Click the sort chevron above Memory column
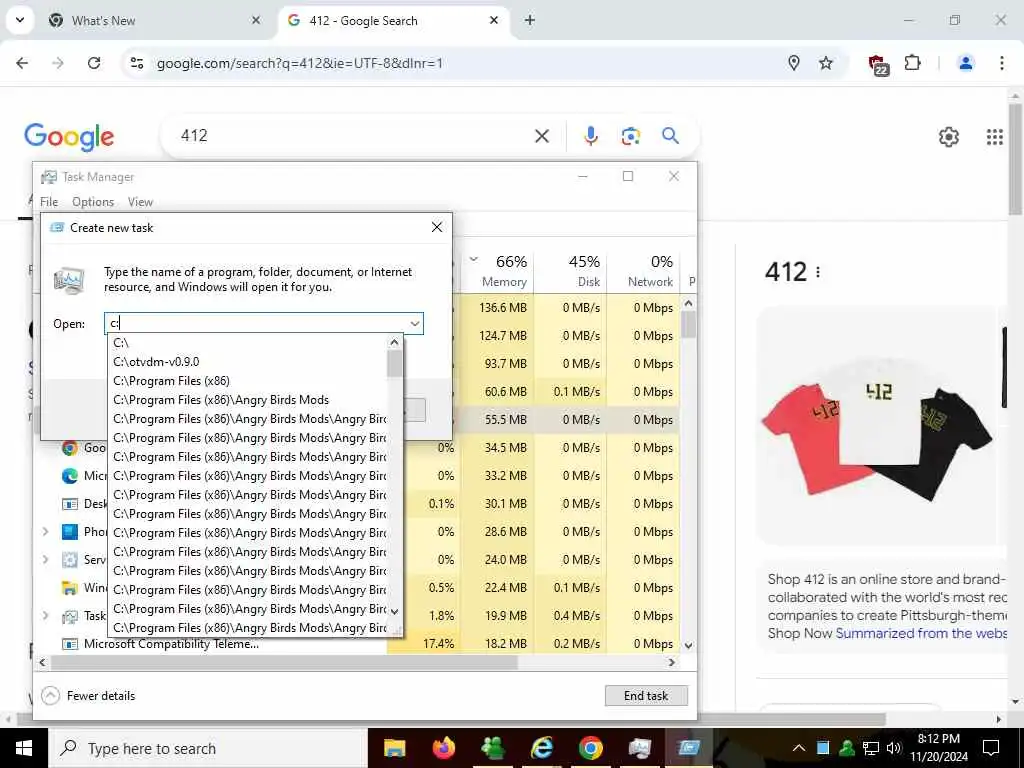The width and height of the screenshot is (1024, 768). (474, 259)
